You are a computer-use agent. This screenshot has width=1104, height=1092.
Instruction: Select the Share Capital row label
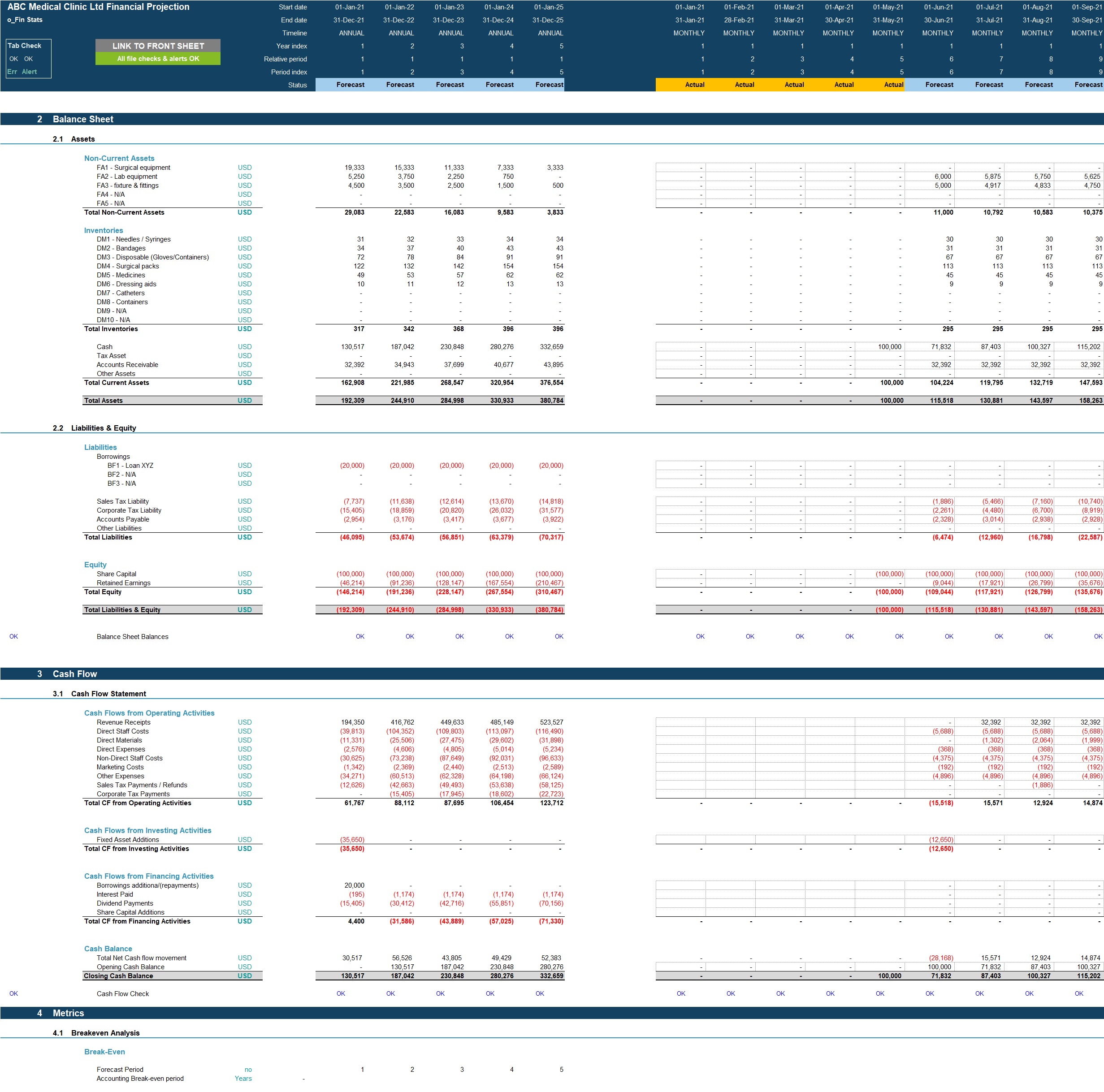pos(116,574)
